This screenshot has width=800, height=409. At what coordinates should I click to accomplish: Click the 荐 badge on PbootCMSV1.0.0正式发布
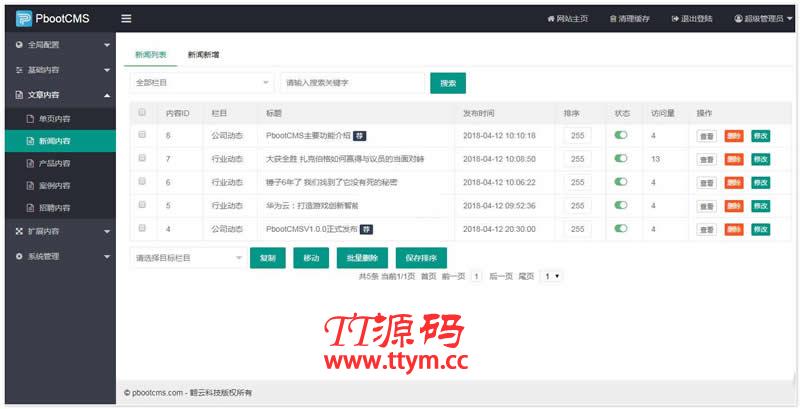pyautogui.click(x=366, y=229)
